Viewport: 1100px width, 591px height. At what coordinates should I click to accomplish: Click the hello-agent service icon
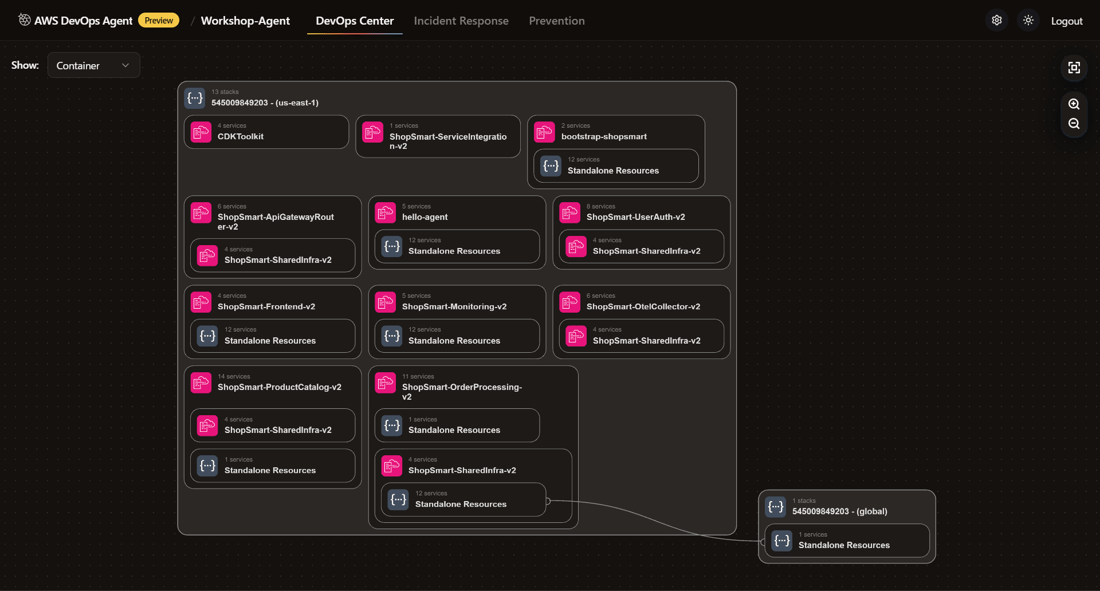tap(386, 211)
